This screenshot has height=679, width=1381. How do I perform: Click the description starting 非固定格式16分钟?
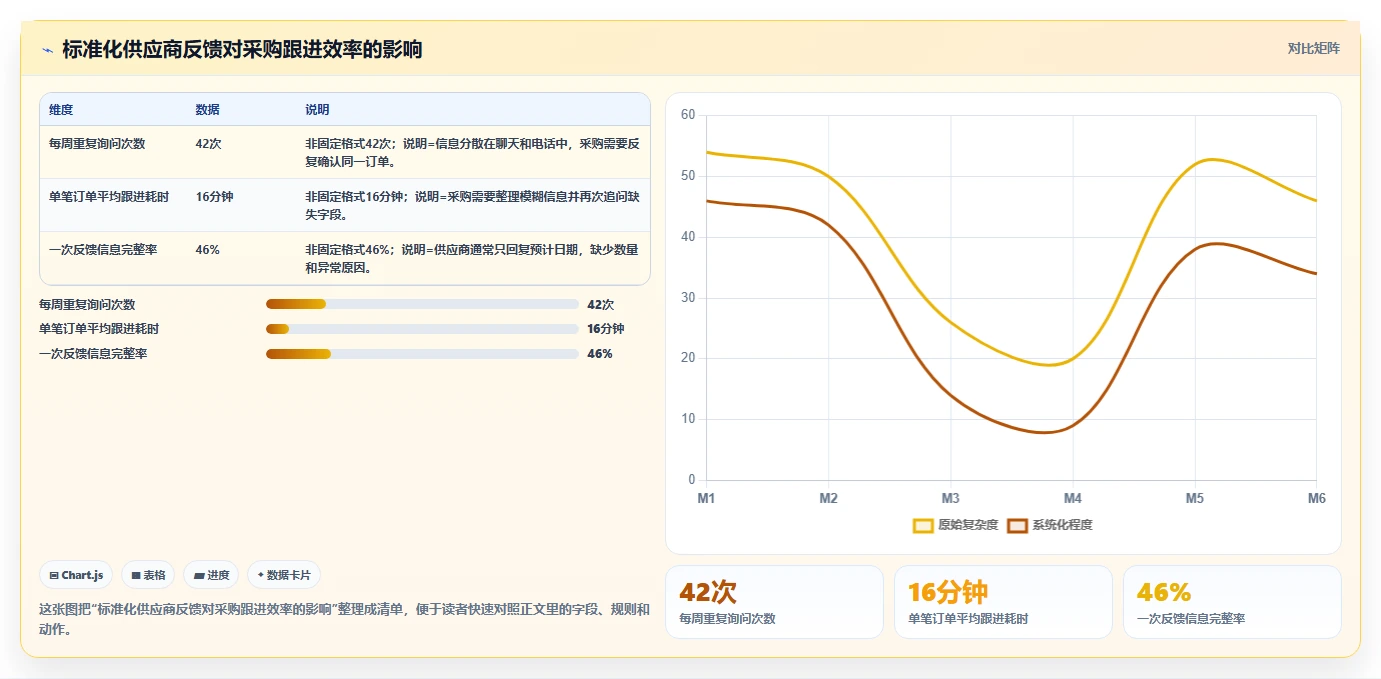pyautogui.click(x=472, y=205)
